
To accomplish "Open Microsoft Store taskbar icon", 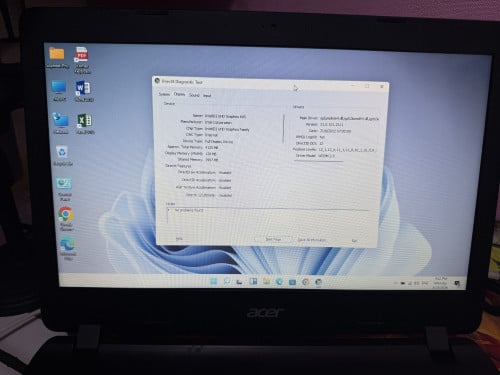I will 292,282.
